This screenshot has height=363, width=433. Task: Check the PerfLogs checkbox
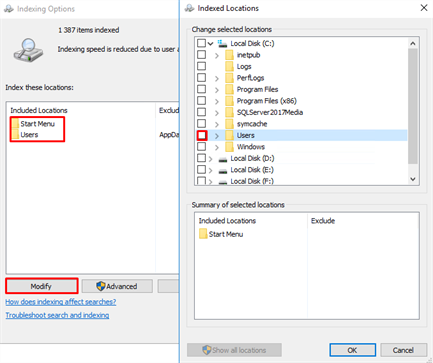201,77
